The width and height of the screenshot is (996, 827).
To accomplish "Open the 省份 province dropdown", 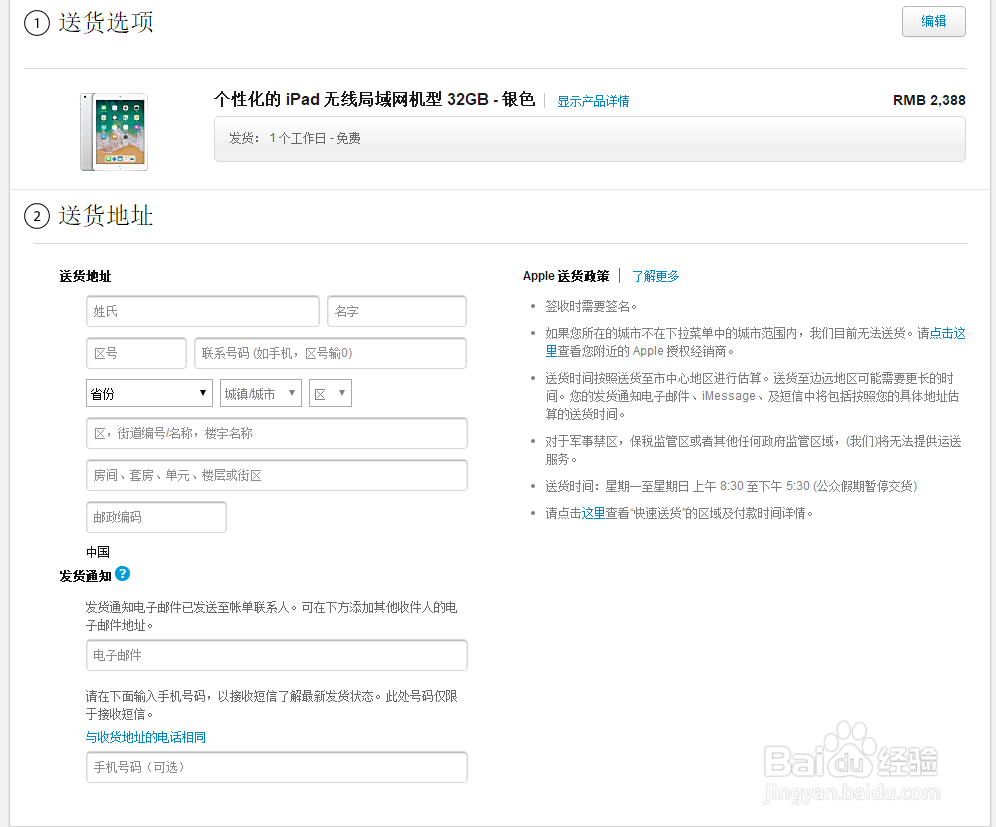I will (149, 393).
